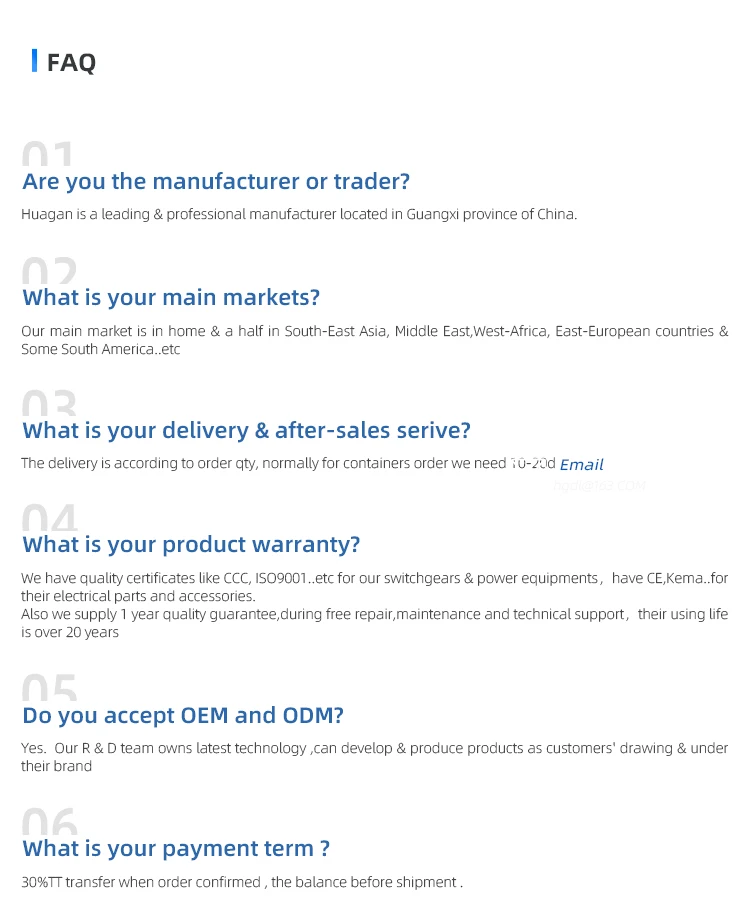The width and height of the screenshot is (750, 923).
Task: Select the delivery & after-sales question heading
Action: 246,430
